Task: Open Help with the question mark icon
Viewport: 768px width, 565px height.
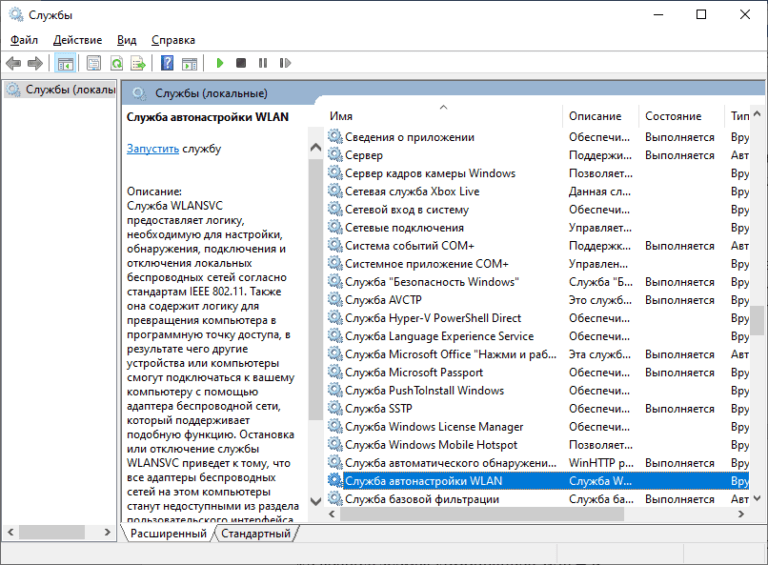Action: point(166,63)
